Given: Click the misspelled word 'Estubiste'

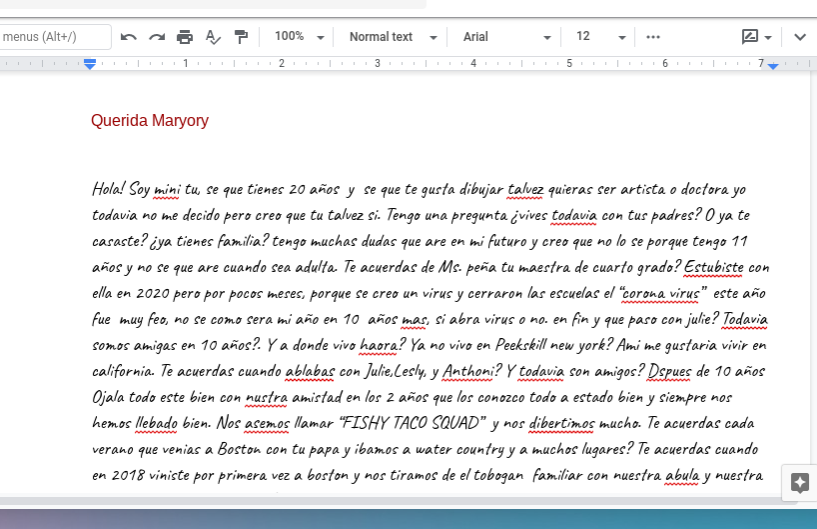Looking at the screenshot, I should click(x=714, y=267).
